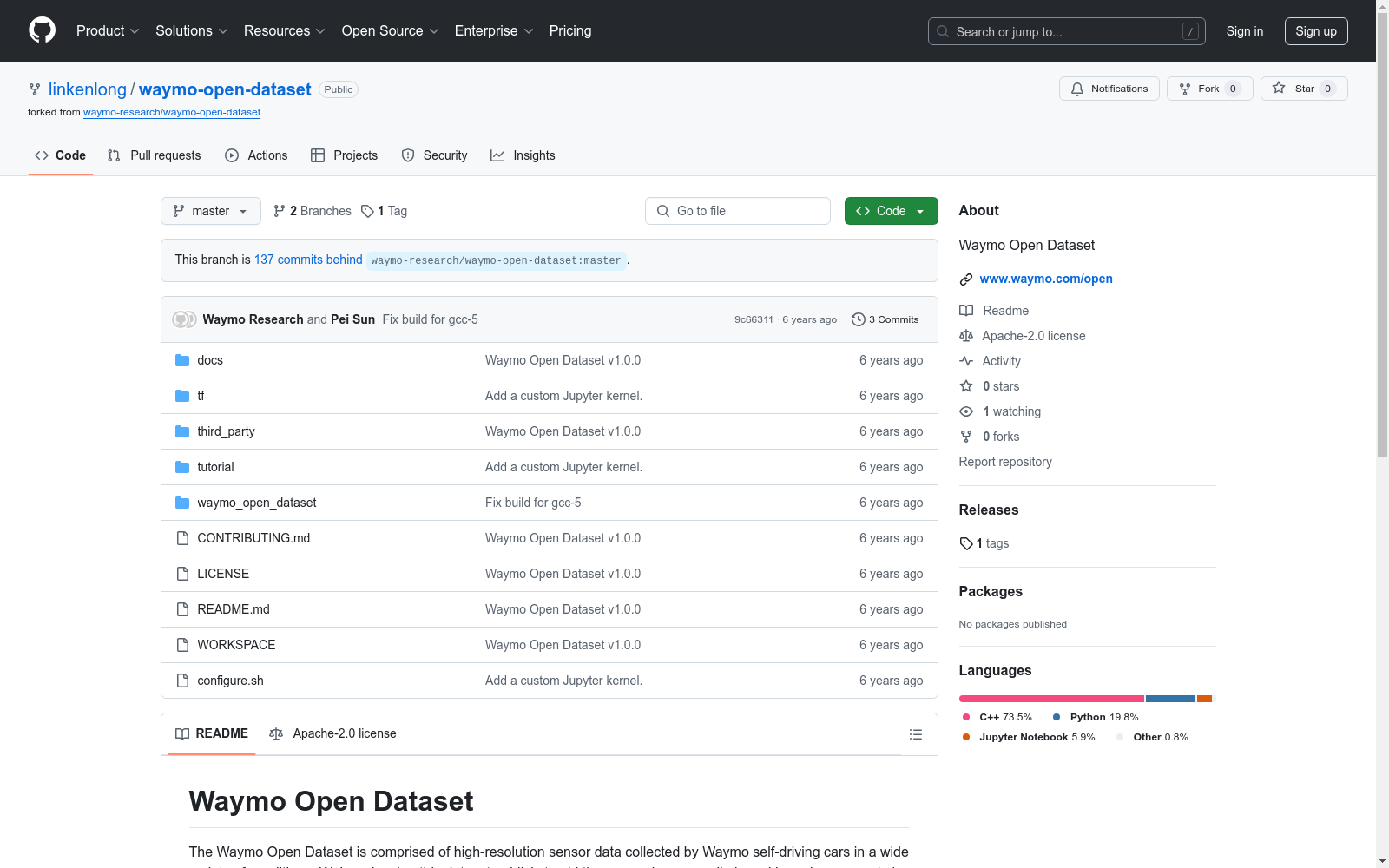1389x868 pixels.
Task: Star this repository
Action: 1303,89
